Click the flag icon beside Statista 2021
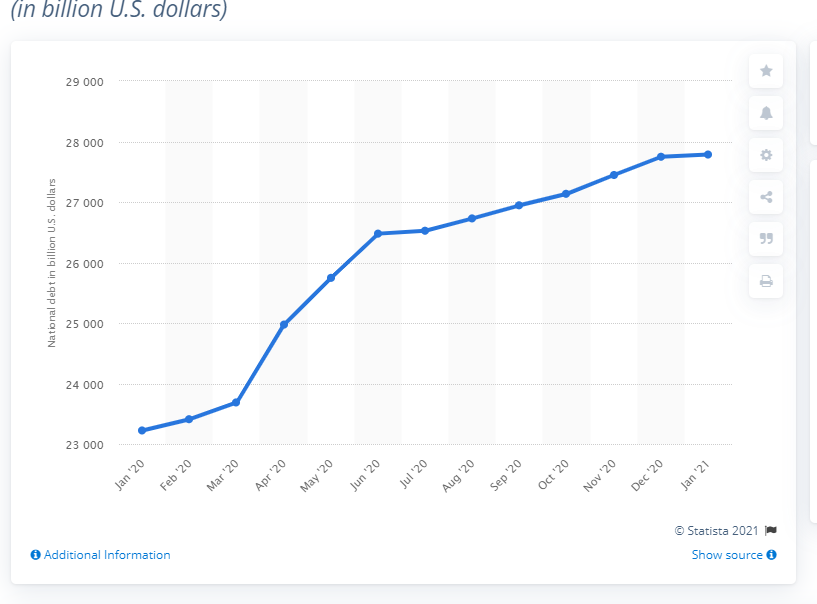817x604 pixels. point(771,530)
